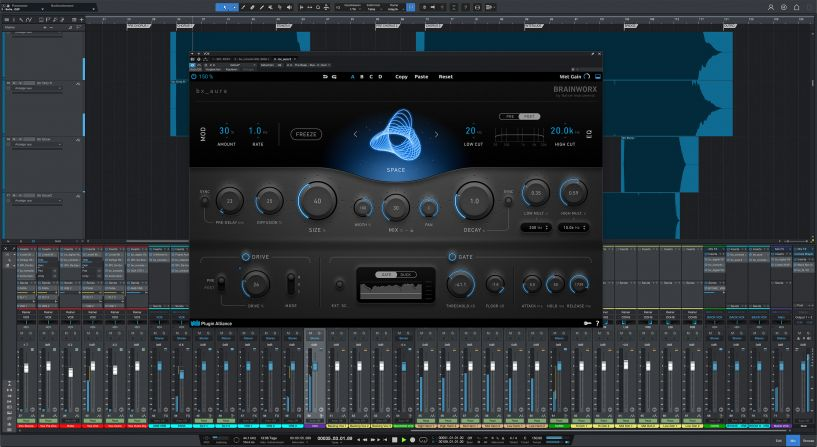Toggle the EXT SC button
Viewport: 817px width, 447px height.
[x=339, y=284]
